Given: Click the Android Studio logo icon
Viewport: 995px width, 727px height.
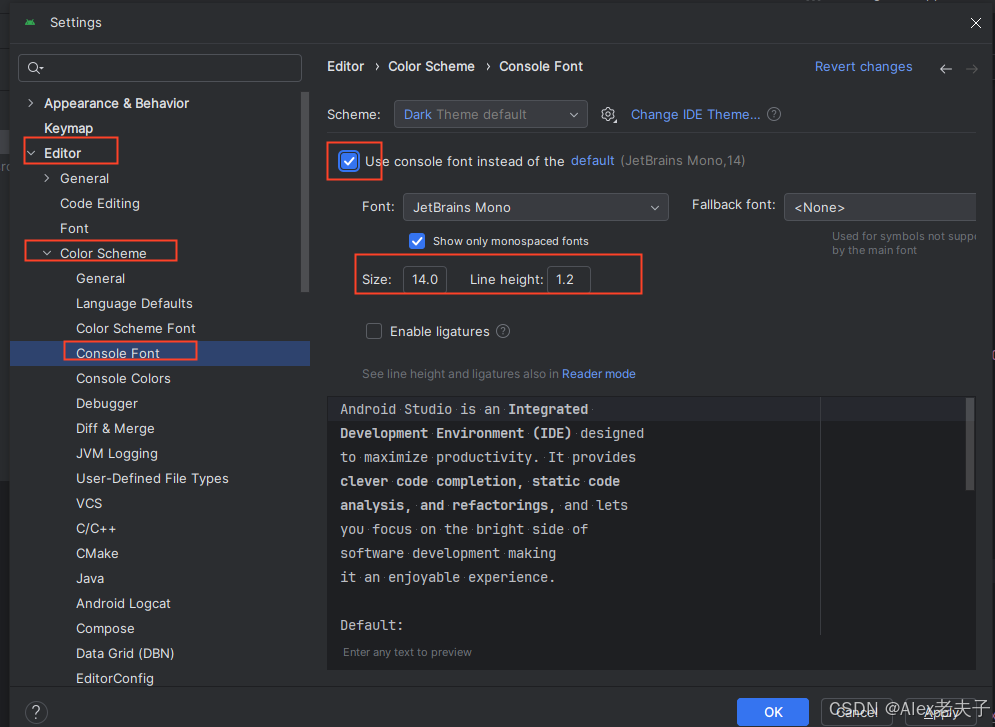Looking at the screenshot, I should [x=30, y=22].
